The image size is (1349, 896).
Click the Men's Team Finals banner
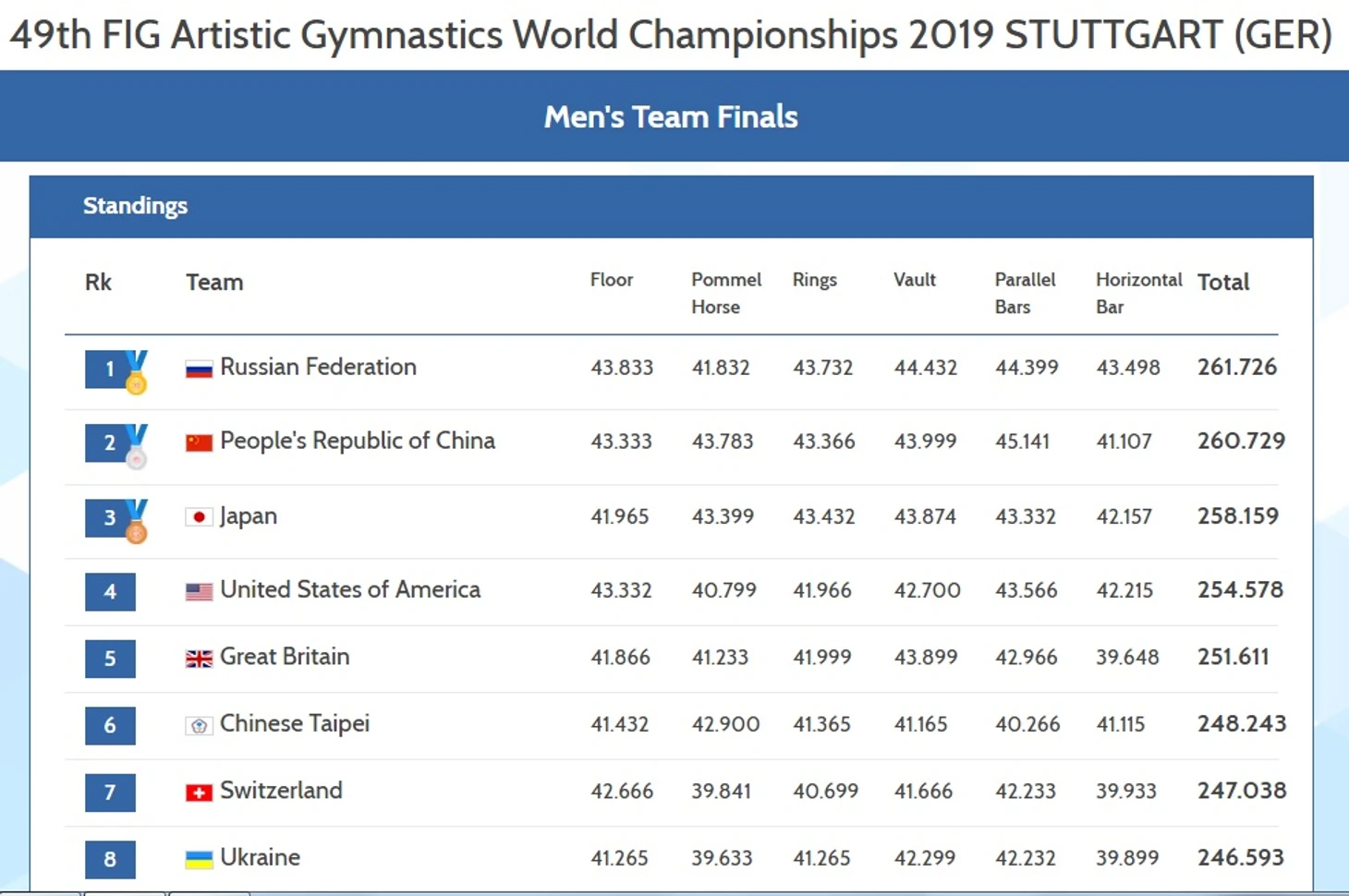671,117
